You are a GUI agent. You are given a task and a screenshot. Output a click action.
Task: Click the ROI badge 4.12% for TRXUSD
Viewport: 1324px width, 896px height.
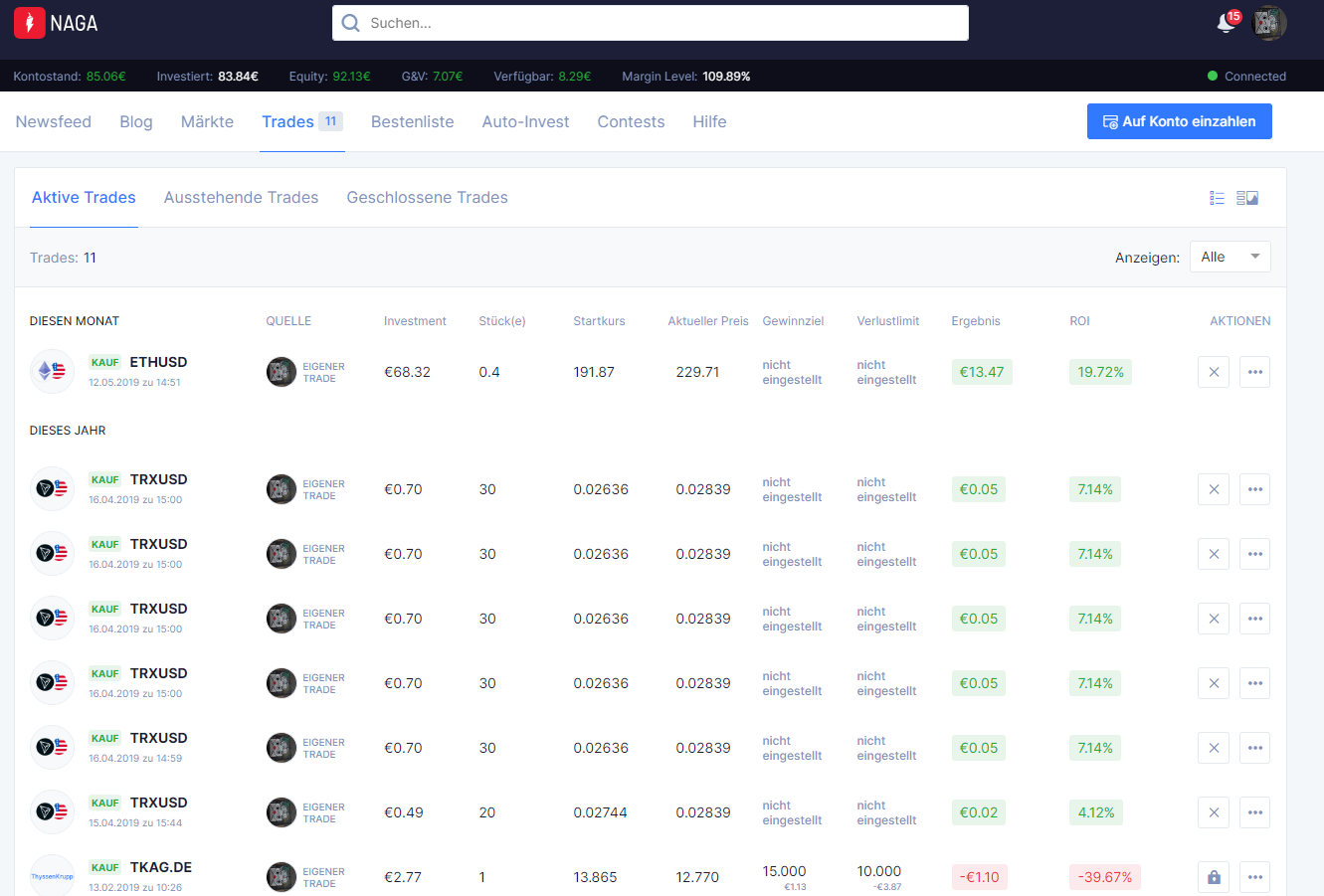1096,812
